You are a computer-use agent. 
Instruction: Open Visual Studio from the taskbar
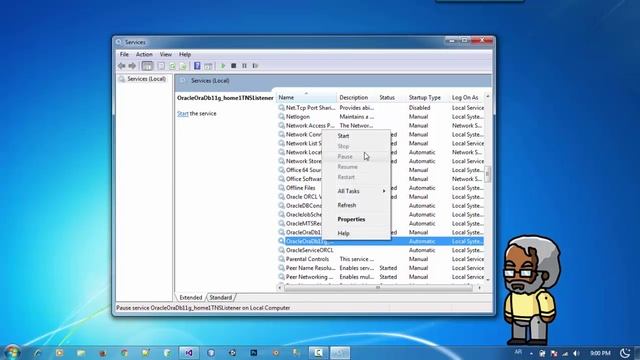[189, 352]
